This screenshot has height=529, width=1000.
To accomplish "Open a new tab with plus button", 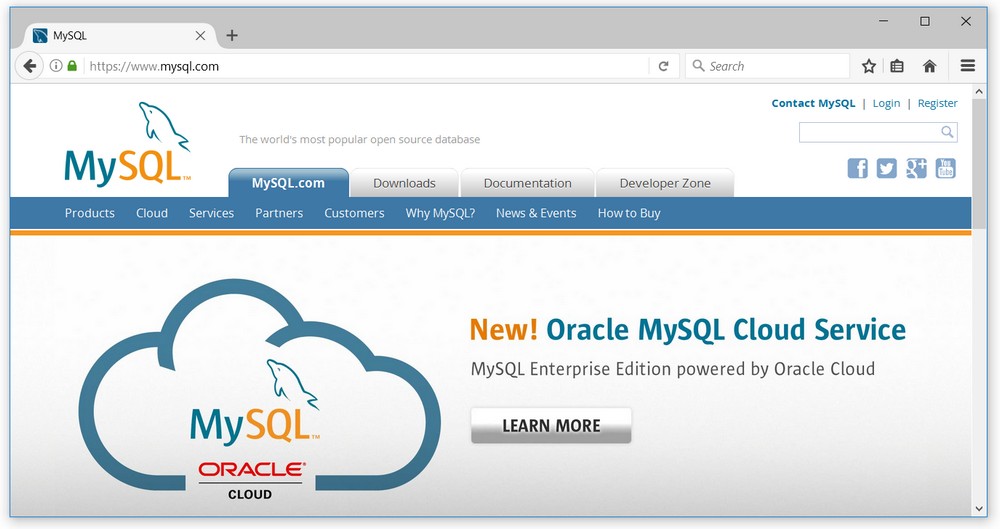I will pos(232,36).
